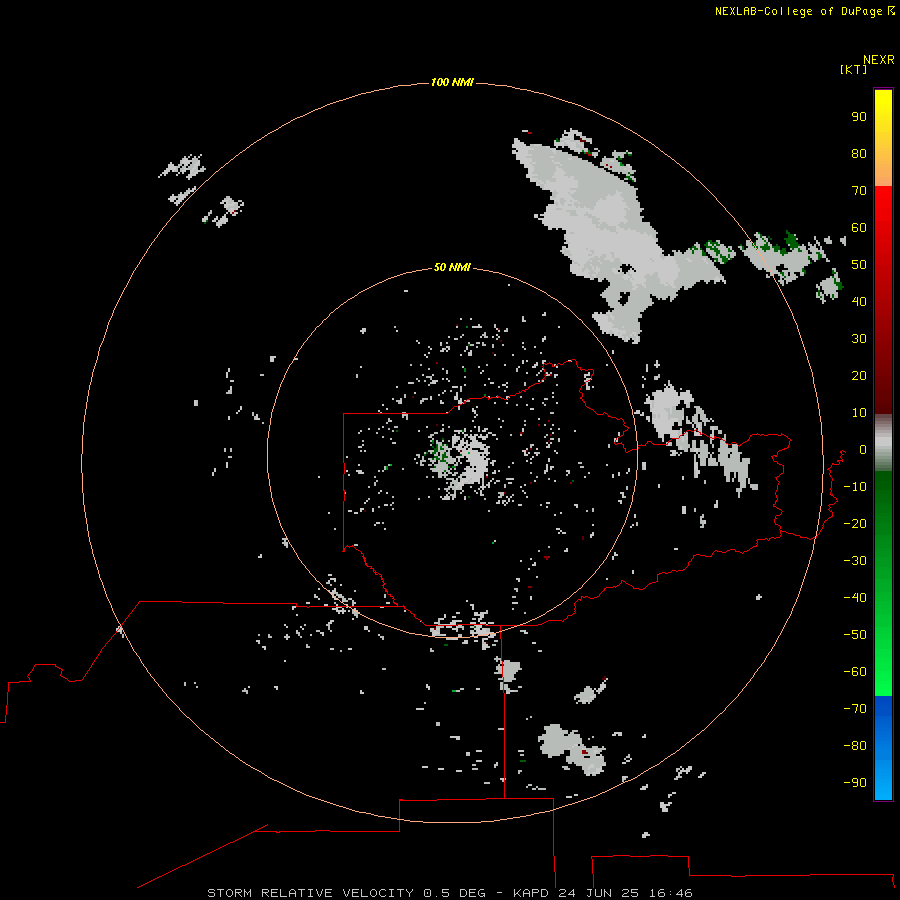900x900 pixels.
Task: Click the -10 value on velocity scale
Action: 855,487
